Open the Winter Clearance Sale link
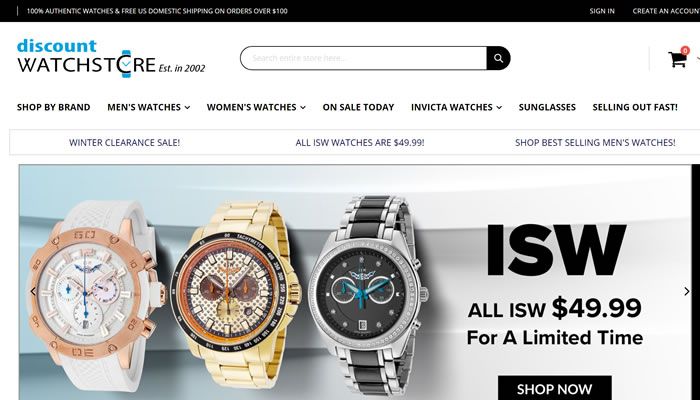 point(125,142)
